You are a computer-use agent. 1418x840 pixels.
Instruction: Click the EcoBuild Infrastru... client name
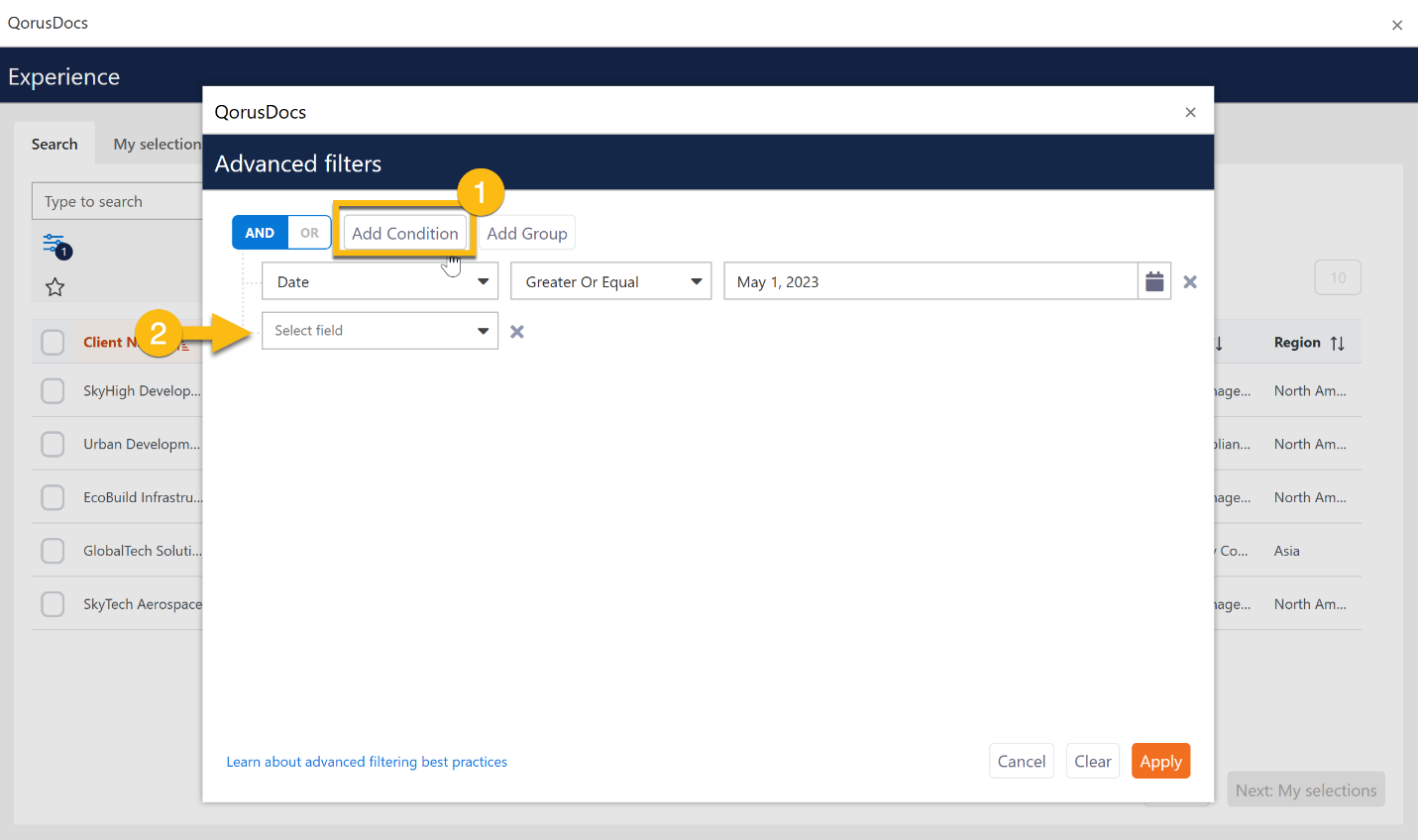click(143, 497)
